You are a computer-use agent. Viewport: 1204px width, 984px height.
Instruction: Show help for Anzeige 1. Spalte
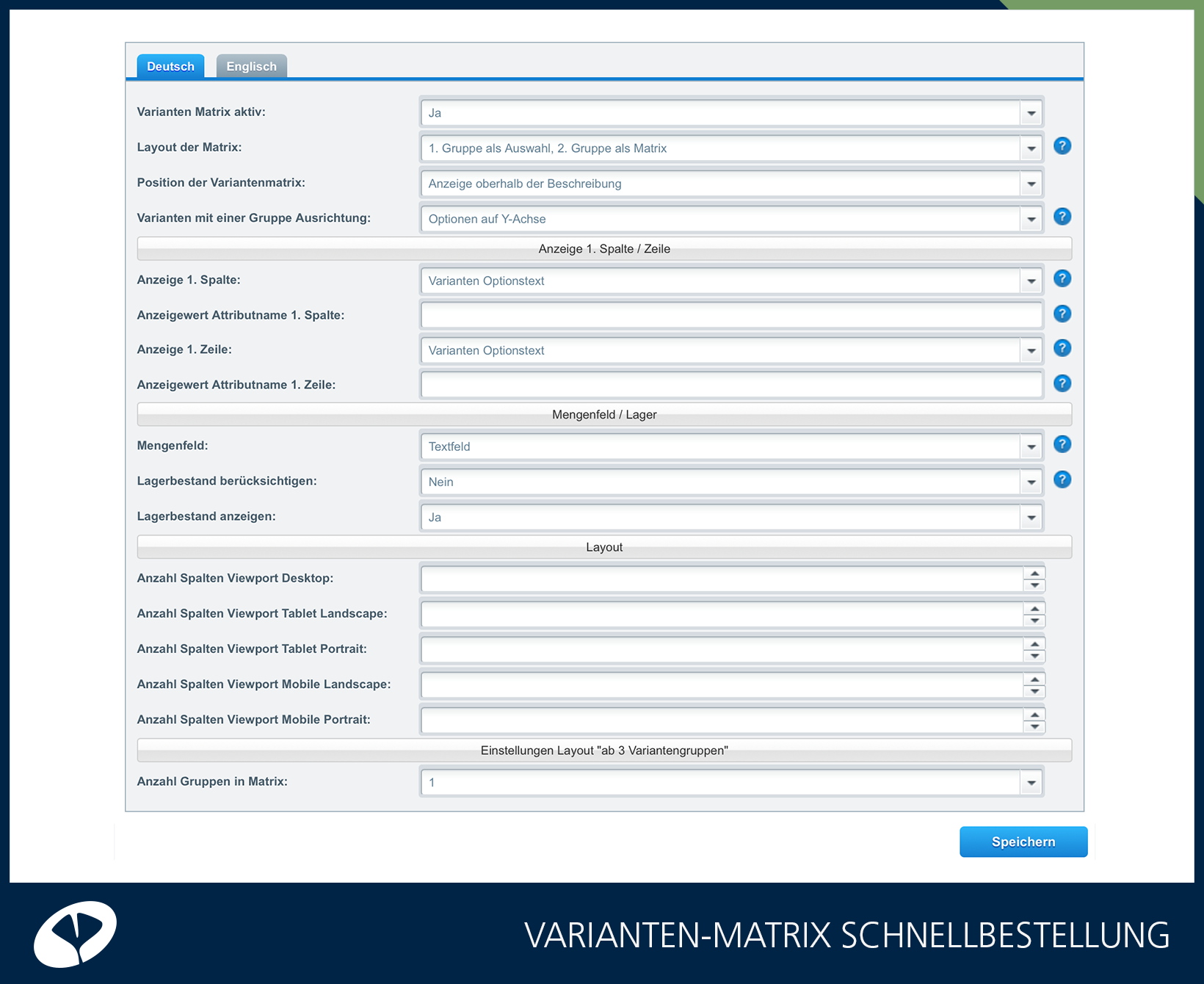[x=1062, y=278]
